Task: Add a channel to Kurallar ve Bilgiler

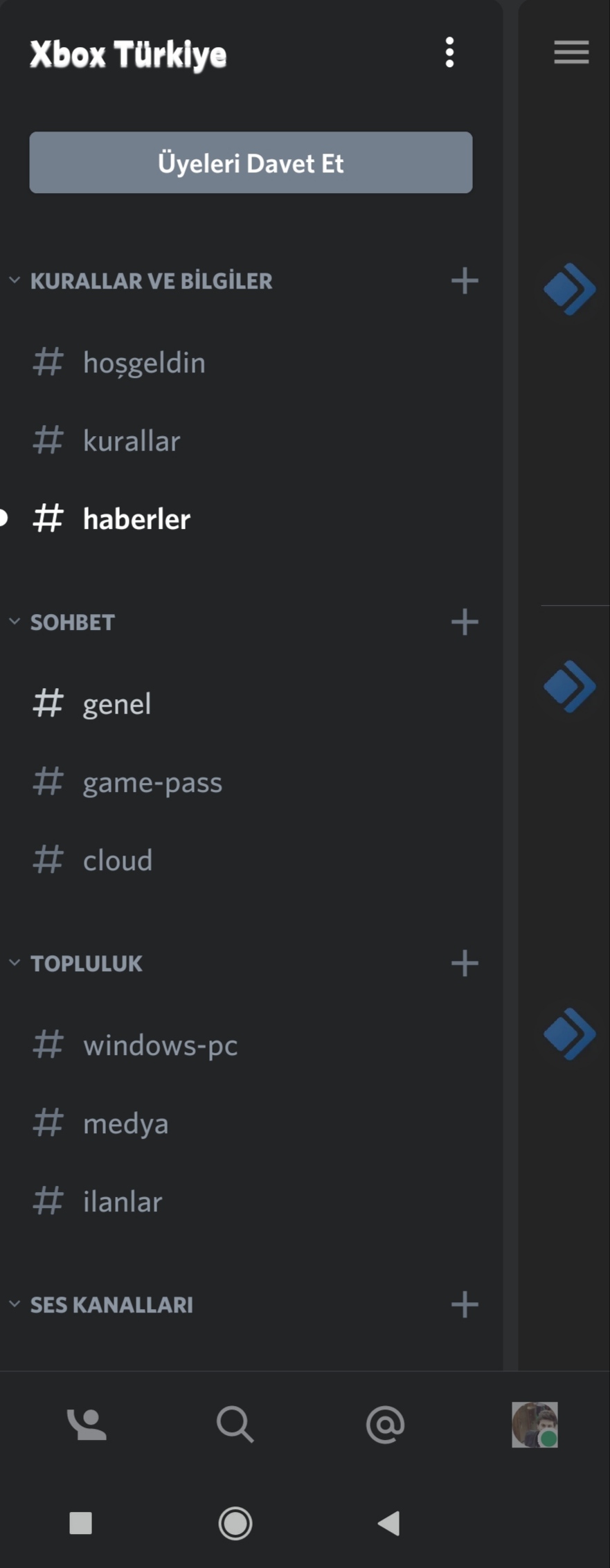Action: (x=465, y=281)
